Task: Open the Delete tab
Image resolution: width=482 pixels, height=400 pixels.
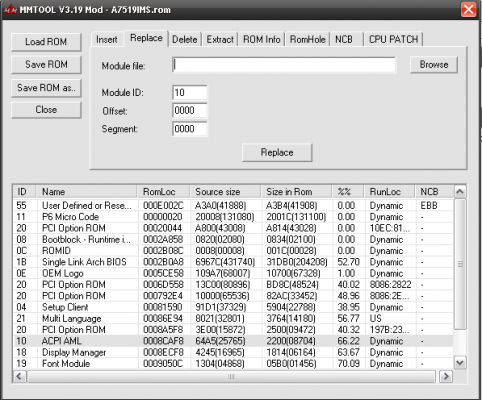Action: tap(185, 39)
